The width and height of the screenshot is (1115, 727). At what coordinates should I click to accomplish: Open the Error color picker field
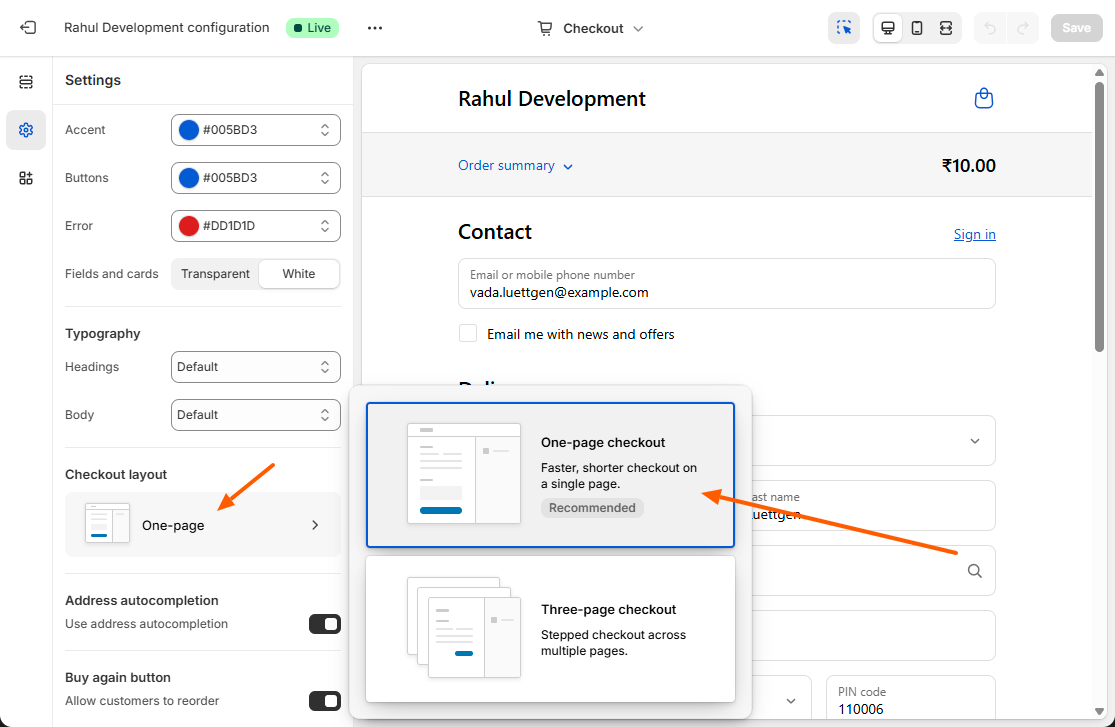point(256,226)
